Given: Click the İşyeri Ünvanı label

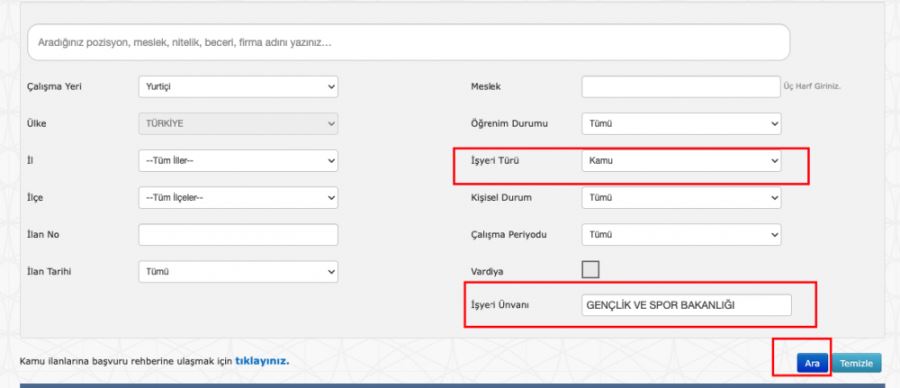Looking at the screenshot, I should coord(499,305).
